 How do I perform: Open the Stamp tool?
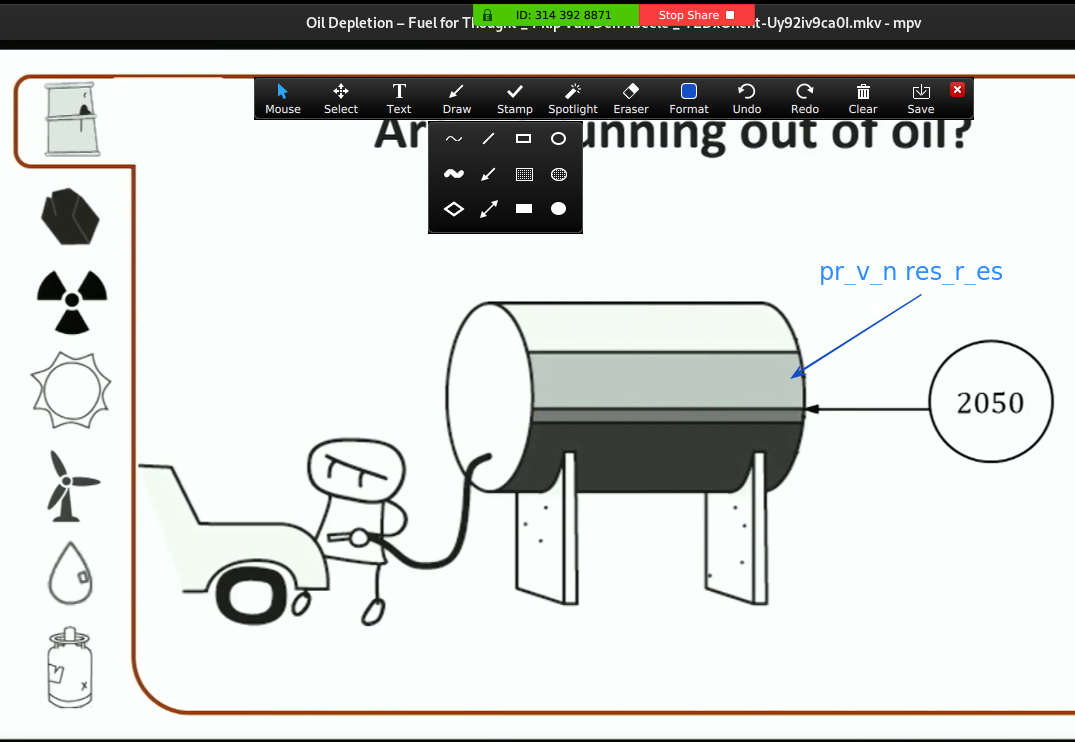click(515, 98)
